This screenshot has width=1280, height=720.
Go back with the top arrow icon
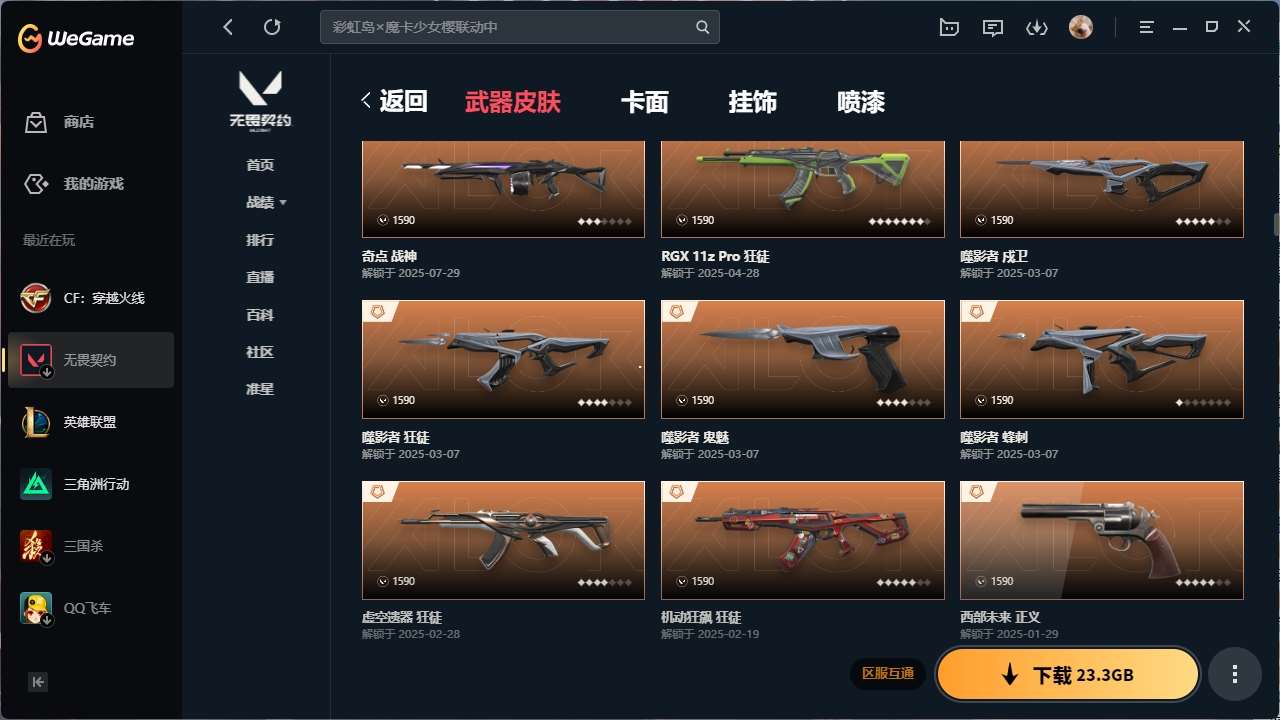pyautogui.click(x=228, y=27)
